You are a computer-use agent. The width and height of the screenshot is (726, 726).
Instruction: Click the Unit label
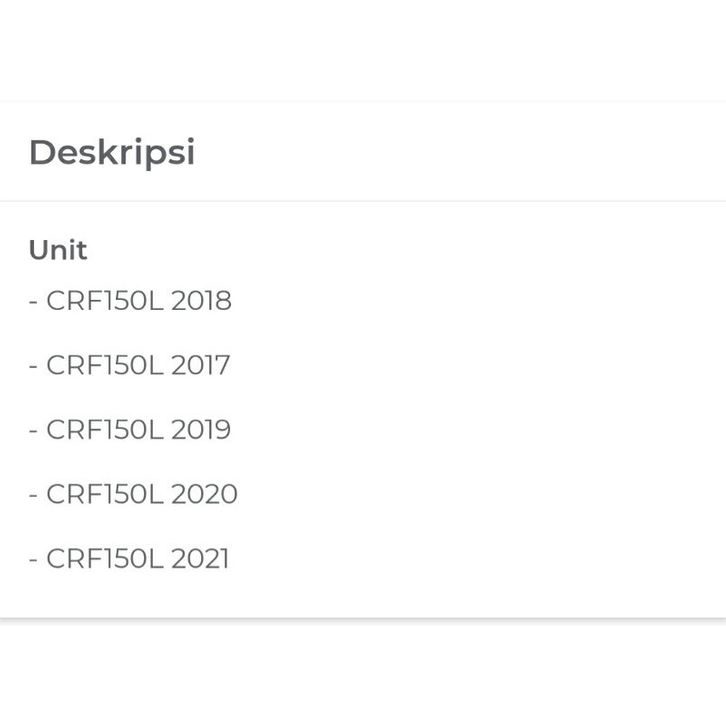(x=58, y=250)
